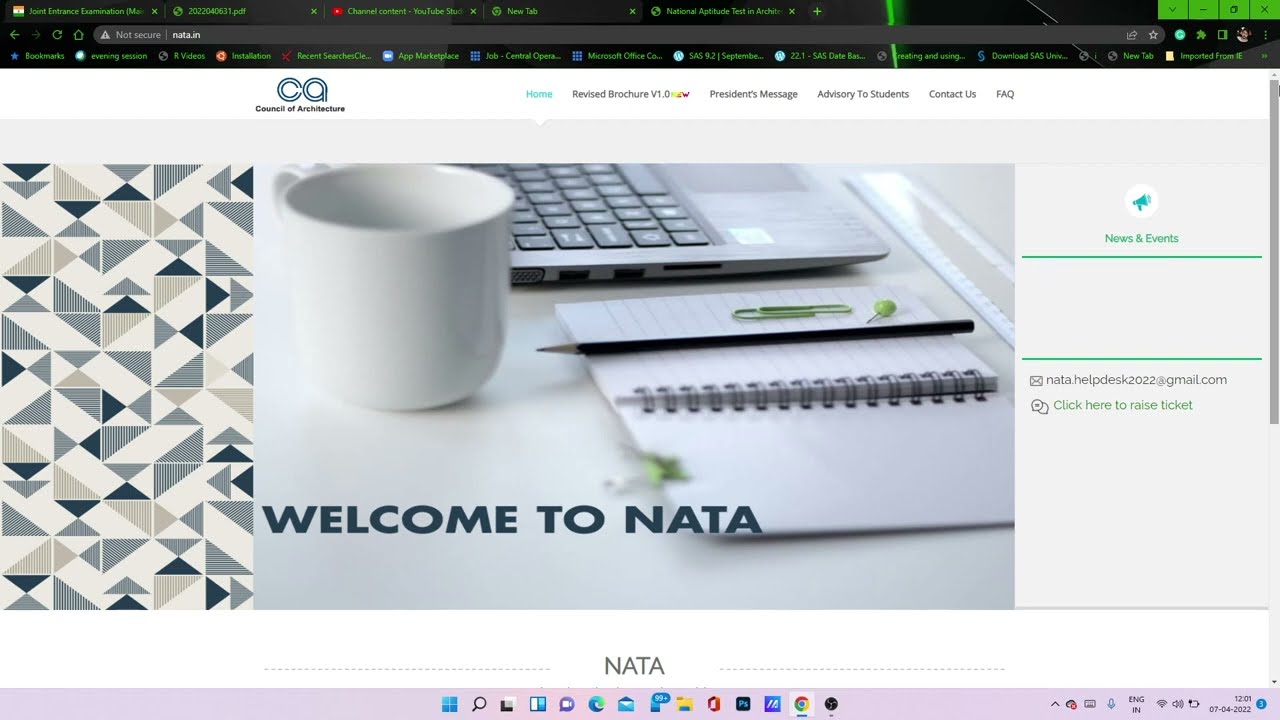Open Advisory To Students menu item
1280x720 pixels.
863,94
